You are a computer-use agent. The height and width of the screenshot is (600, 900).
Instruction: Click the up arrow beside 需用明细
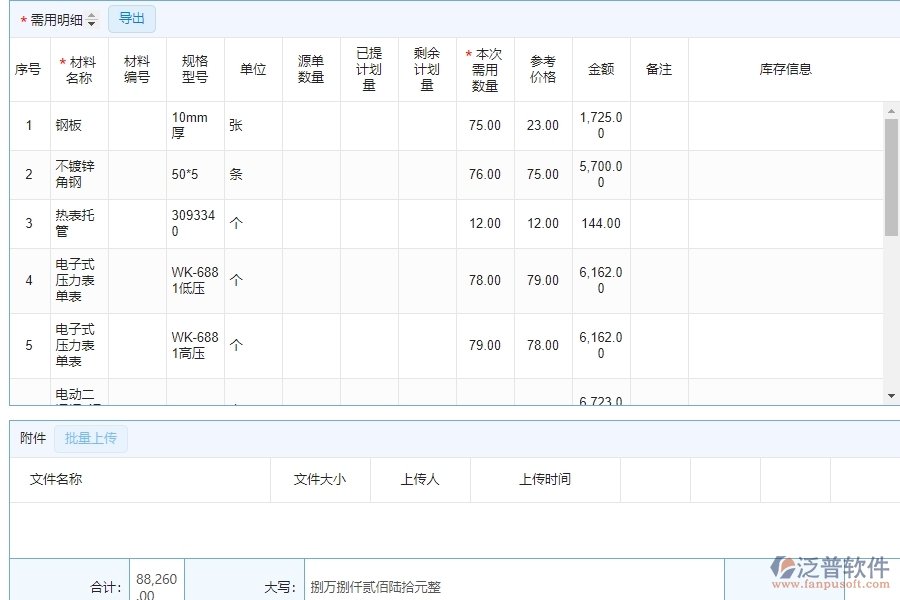90,15
